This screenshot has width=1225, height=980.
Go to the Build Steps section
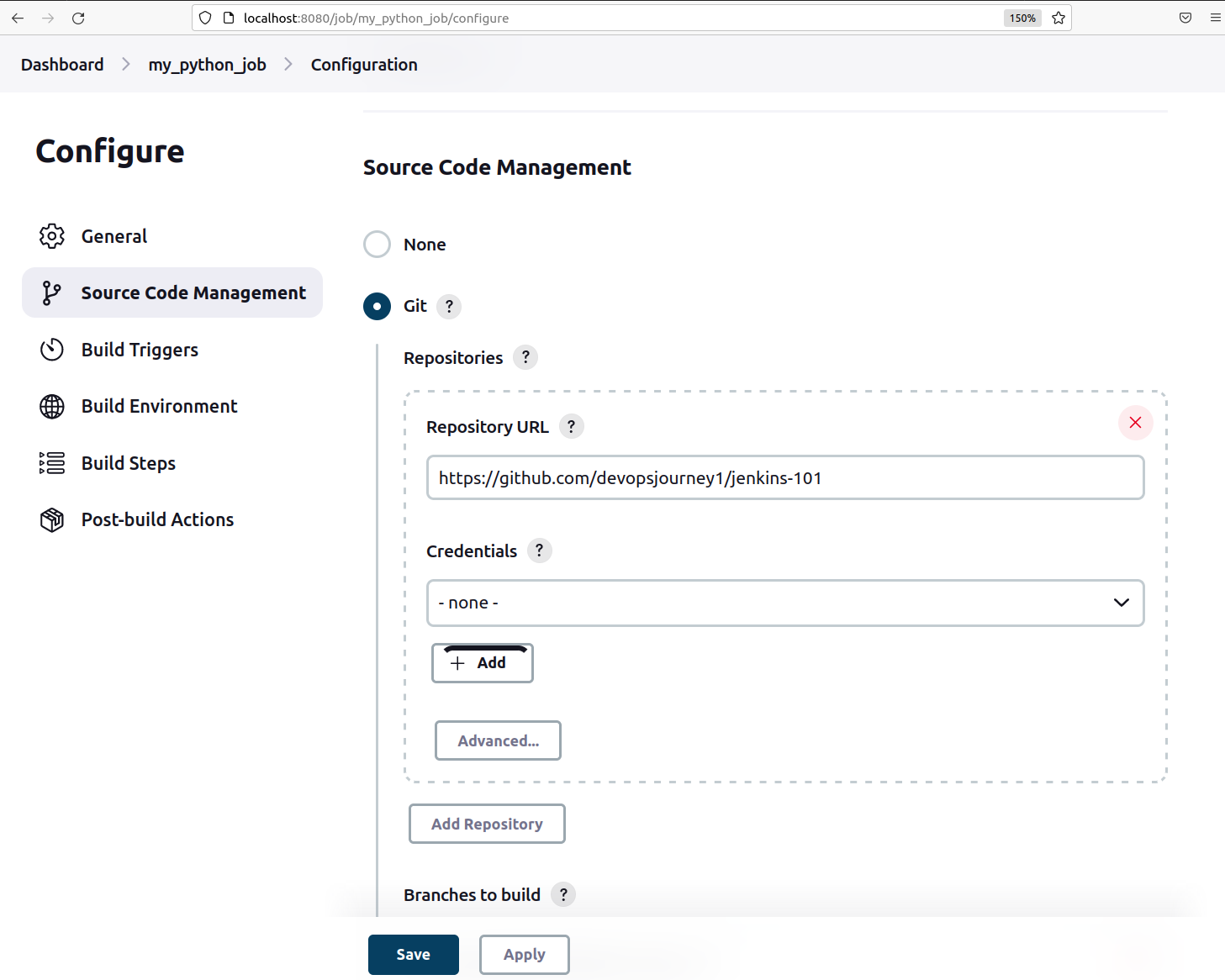pos(172,463)
